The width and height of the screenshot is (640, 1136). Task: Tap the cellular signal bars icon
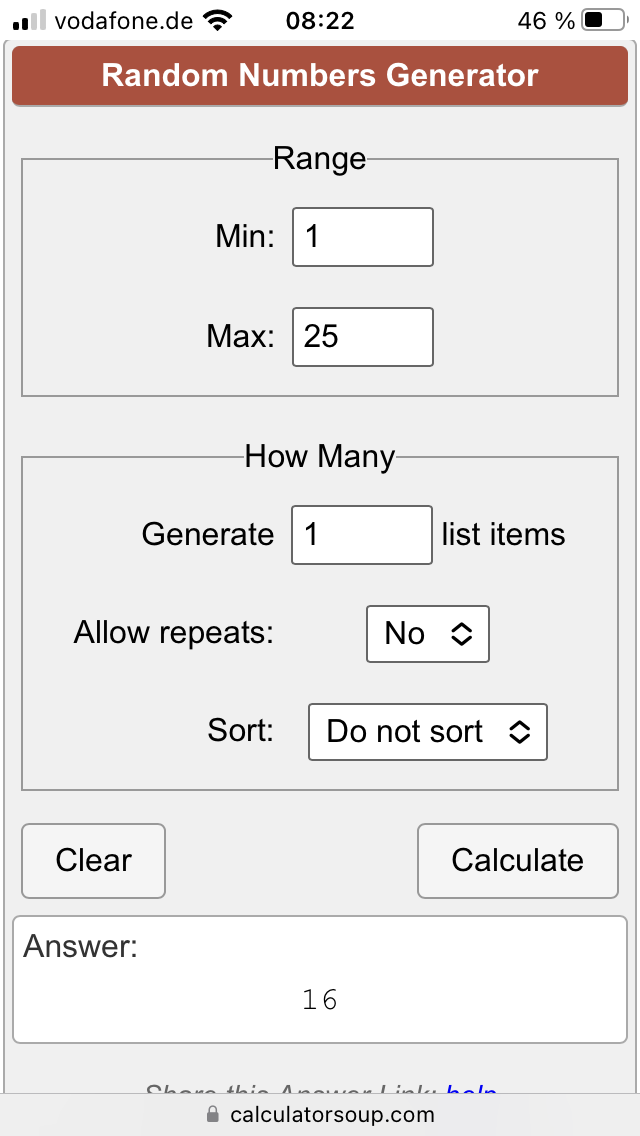30,20
